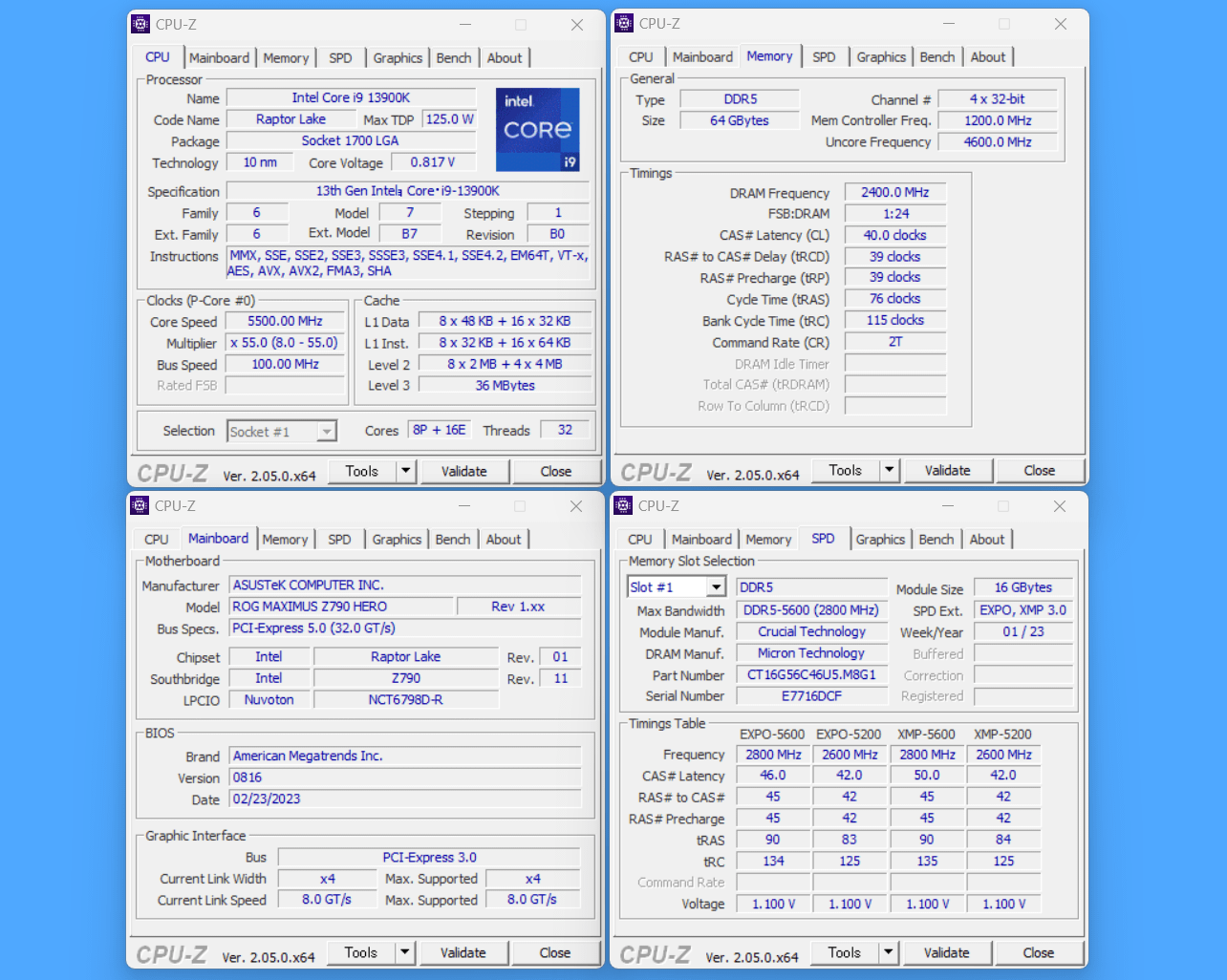Viewport: 1227px width, 980px height.
Task: Switch to Mainboard tab in CPU window
Action: pos(219,58)
